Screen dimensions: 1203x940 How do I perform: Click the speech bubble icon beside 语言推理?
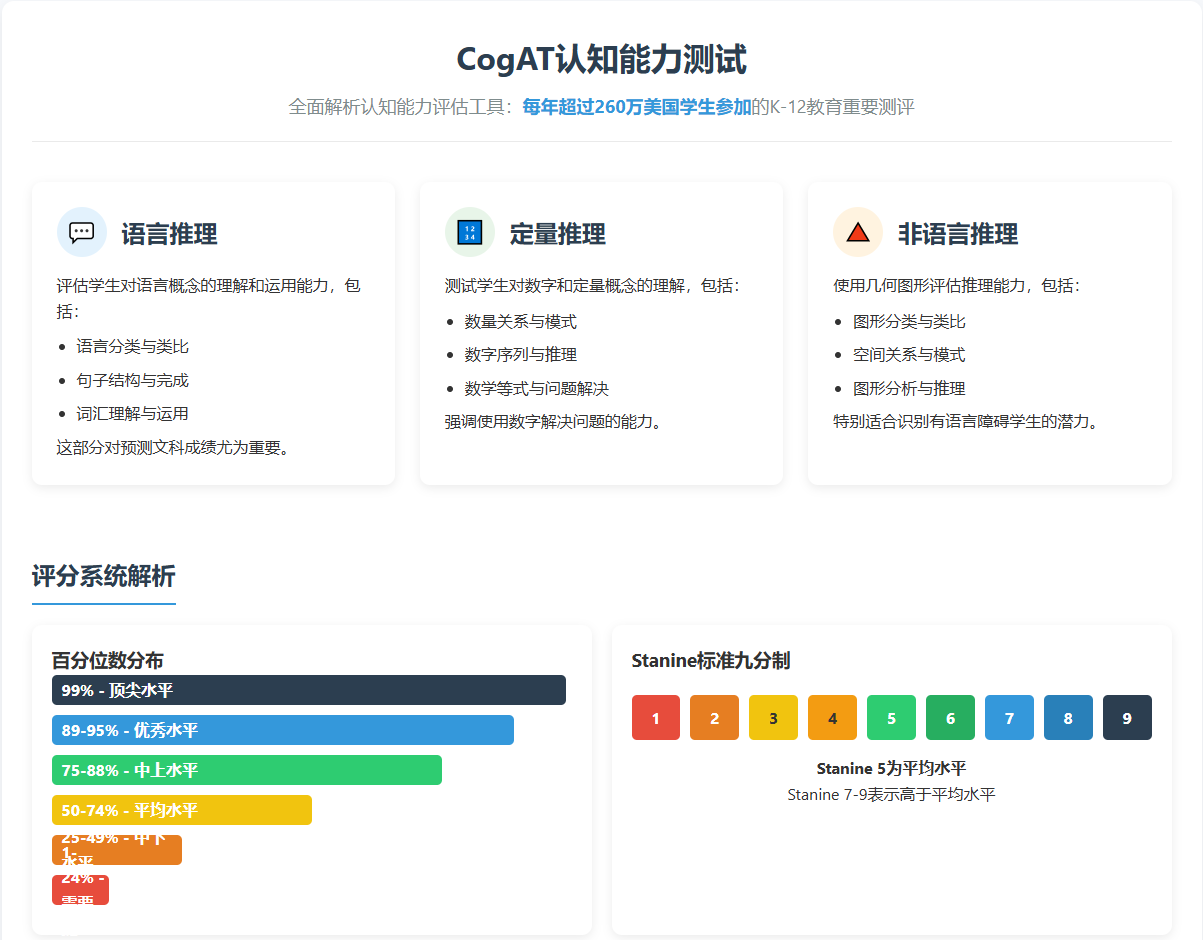[82, 232]
